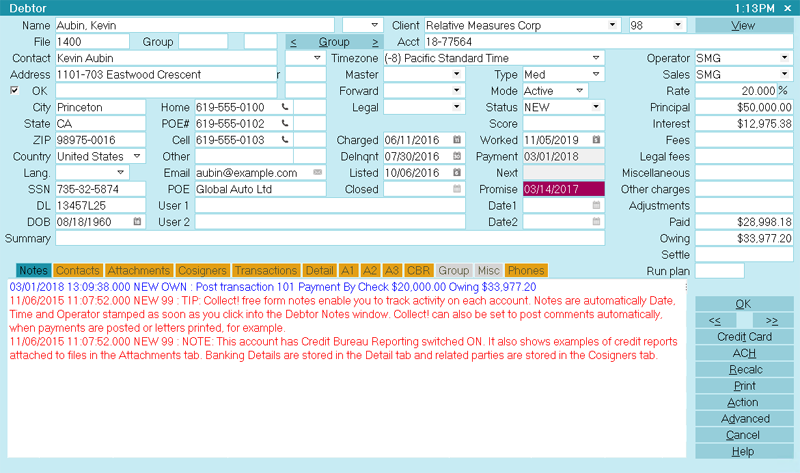The image size is (800, 473).
Task: Go to previous debtor with << button
Action: point(715,320)
